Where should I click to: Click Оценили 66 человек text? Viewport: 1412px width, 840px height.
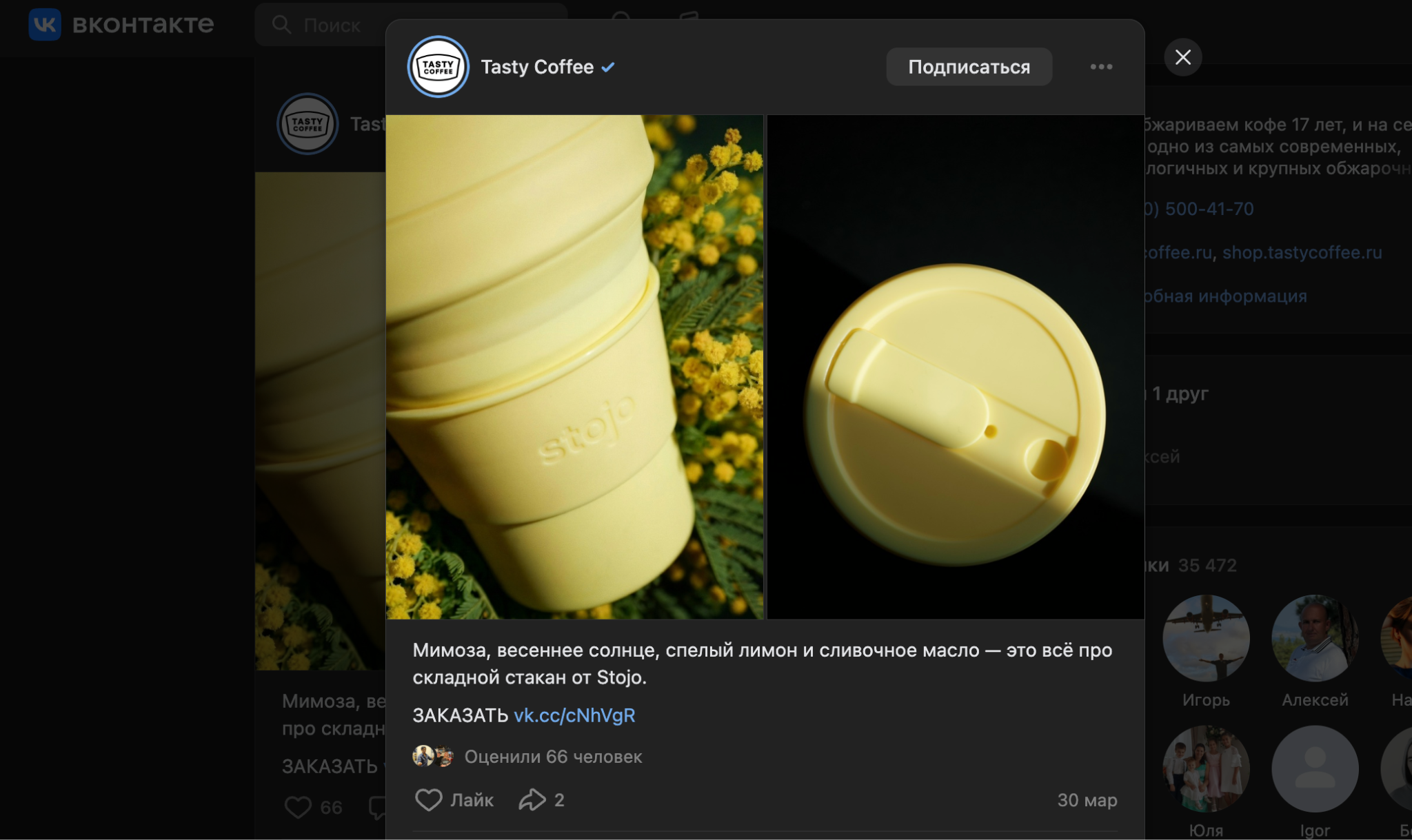tap(553, 756)
